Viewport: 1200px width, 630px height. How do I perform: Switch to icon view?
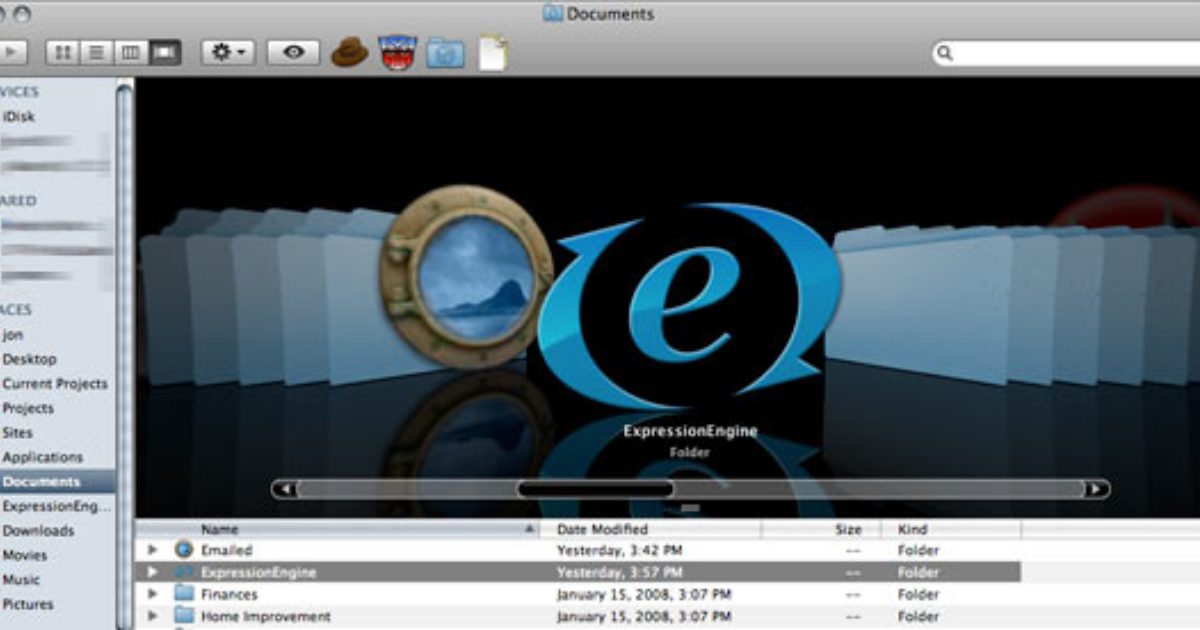63,52
